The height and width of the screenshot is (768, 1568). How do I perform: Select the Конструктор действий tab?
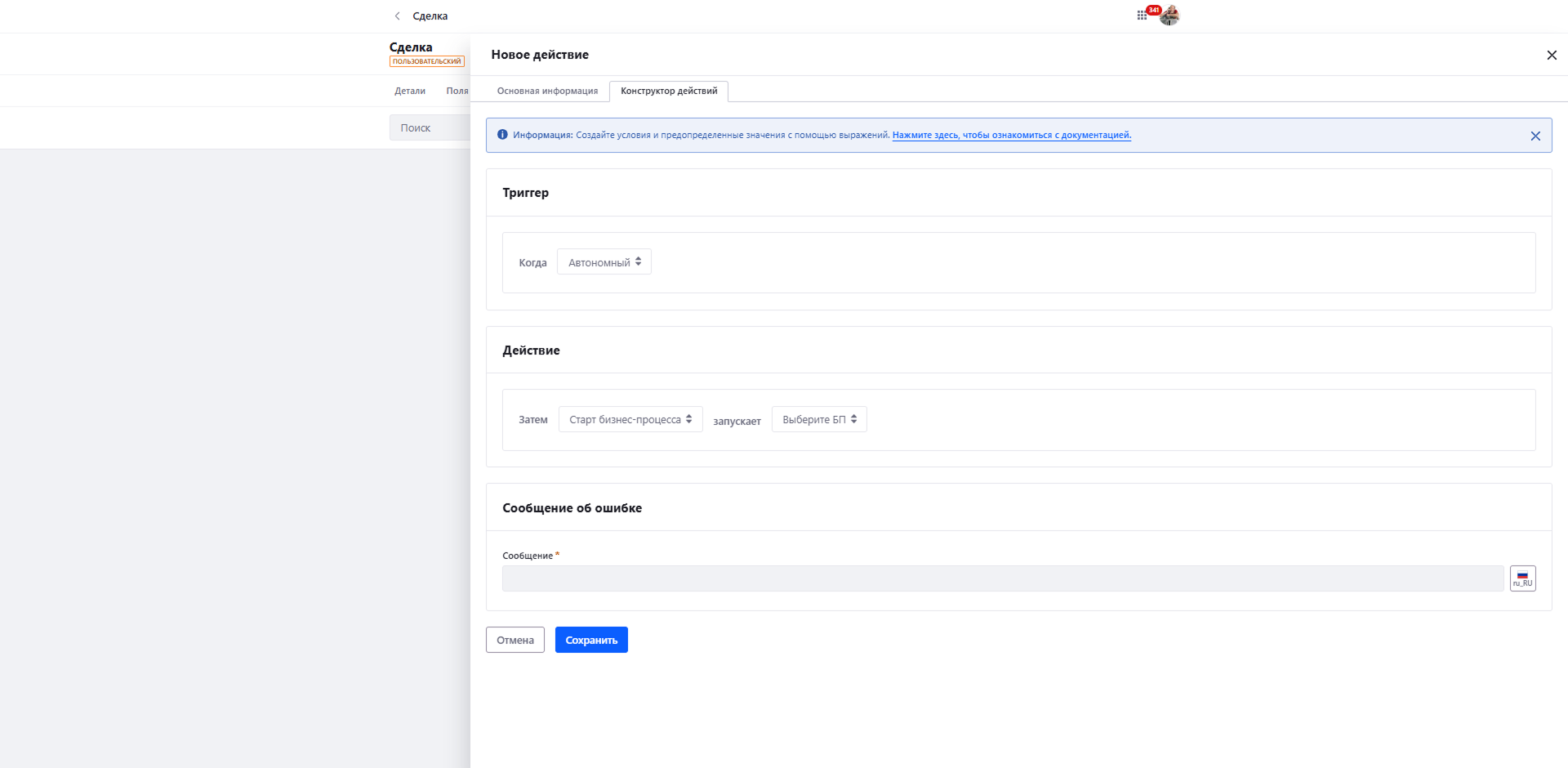click(x=669, y=91)
